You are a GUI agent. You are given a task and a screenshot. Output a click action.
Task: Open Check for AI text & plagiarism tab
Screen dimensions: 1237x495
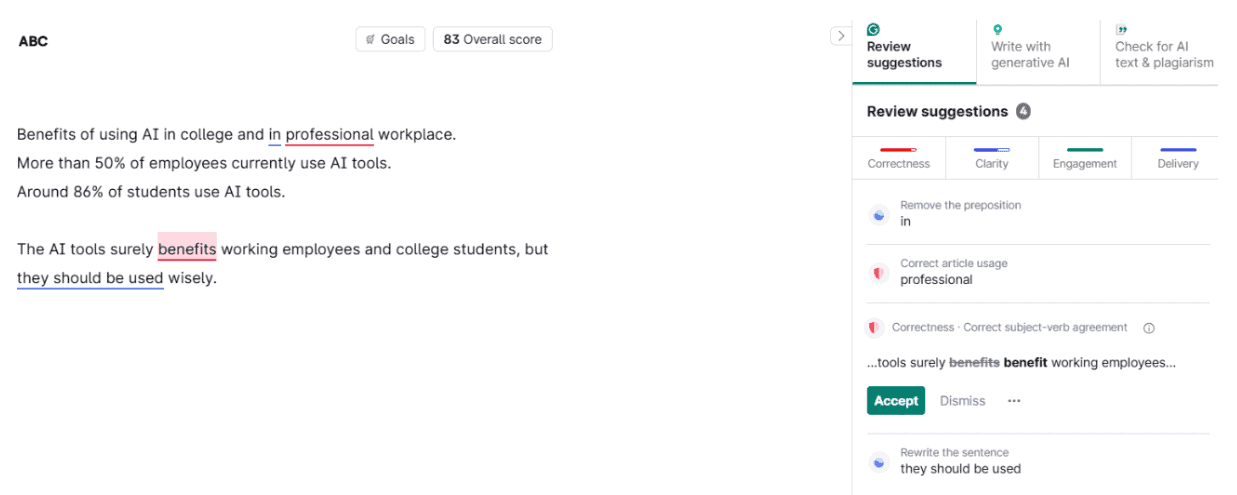point(1163,53)
